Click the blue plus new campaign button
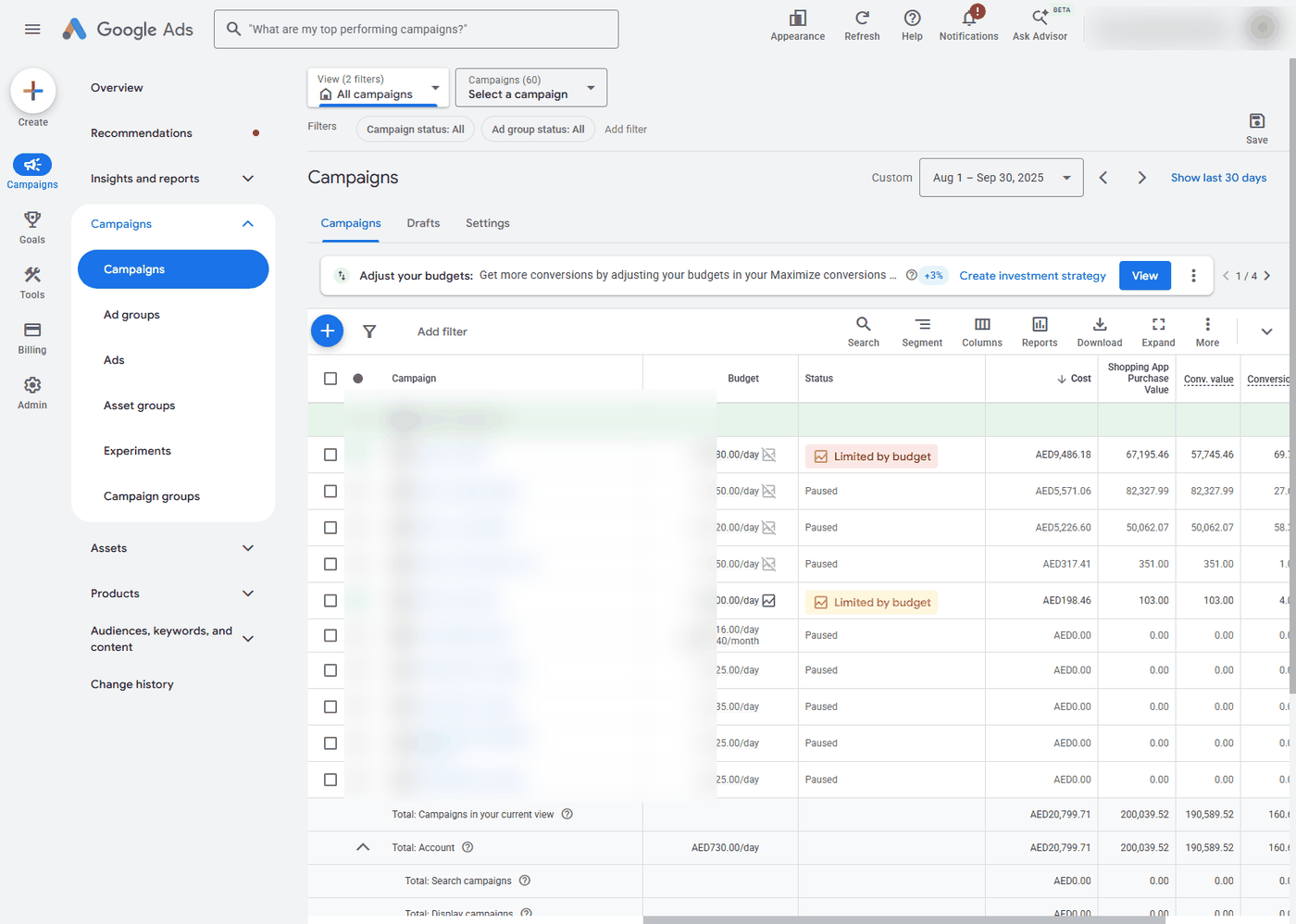Viewport: 1296px width, 924px height. [x=327, y=331]
